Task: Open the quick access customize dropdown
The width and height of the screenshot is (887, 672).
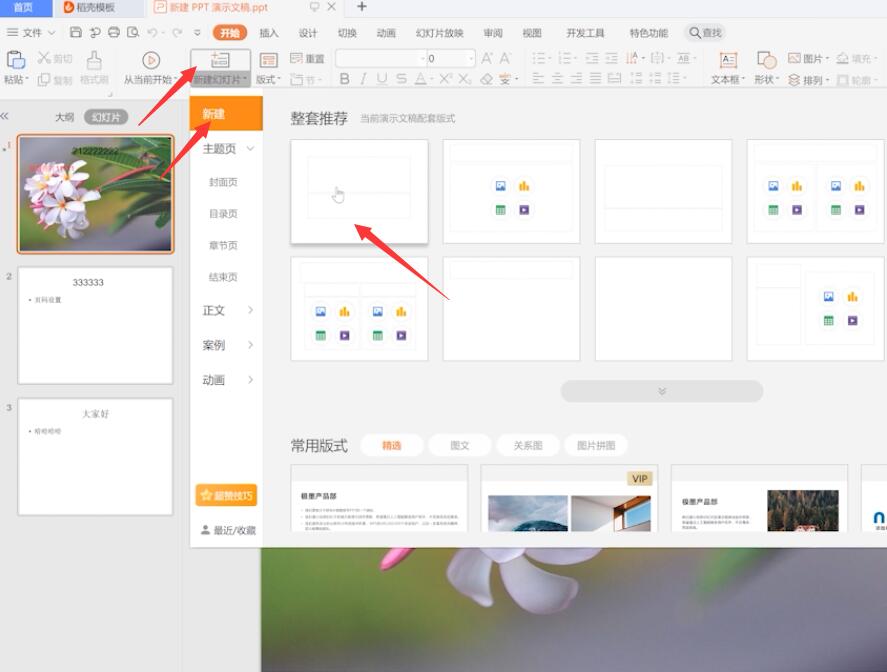Action: click(x=197, y=33)
